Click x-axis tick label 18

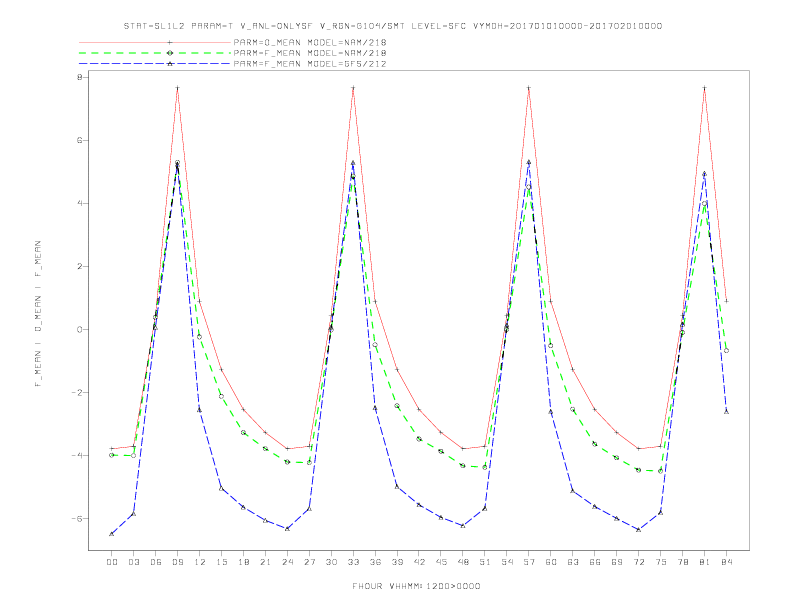click(243, 562)
